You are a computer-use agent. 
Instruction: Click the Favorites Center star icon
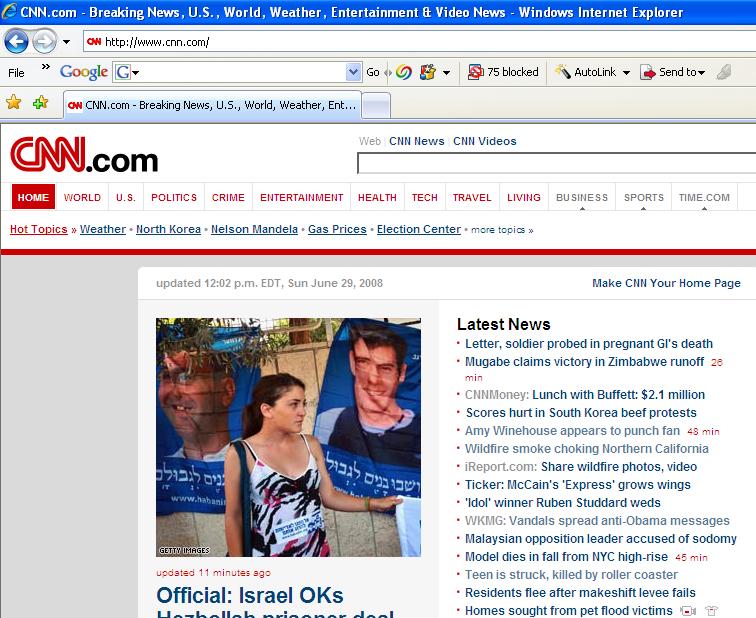pyautogui.click(x=14, y=103)
